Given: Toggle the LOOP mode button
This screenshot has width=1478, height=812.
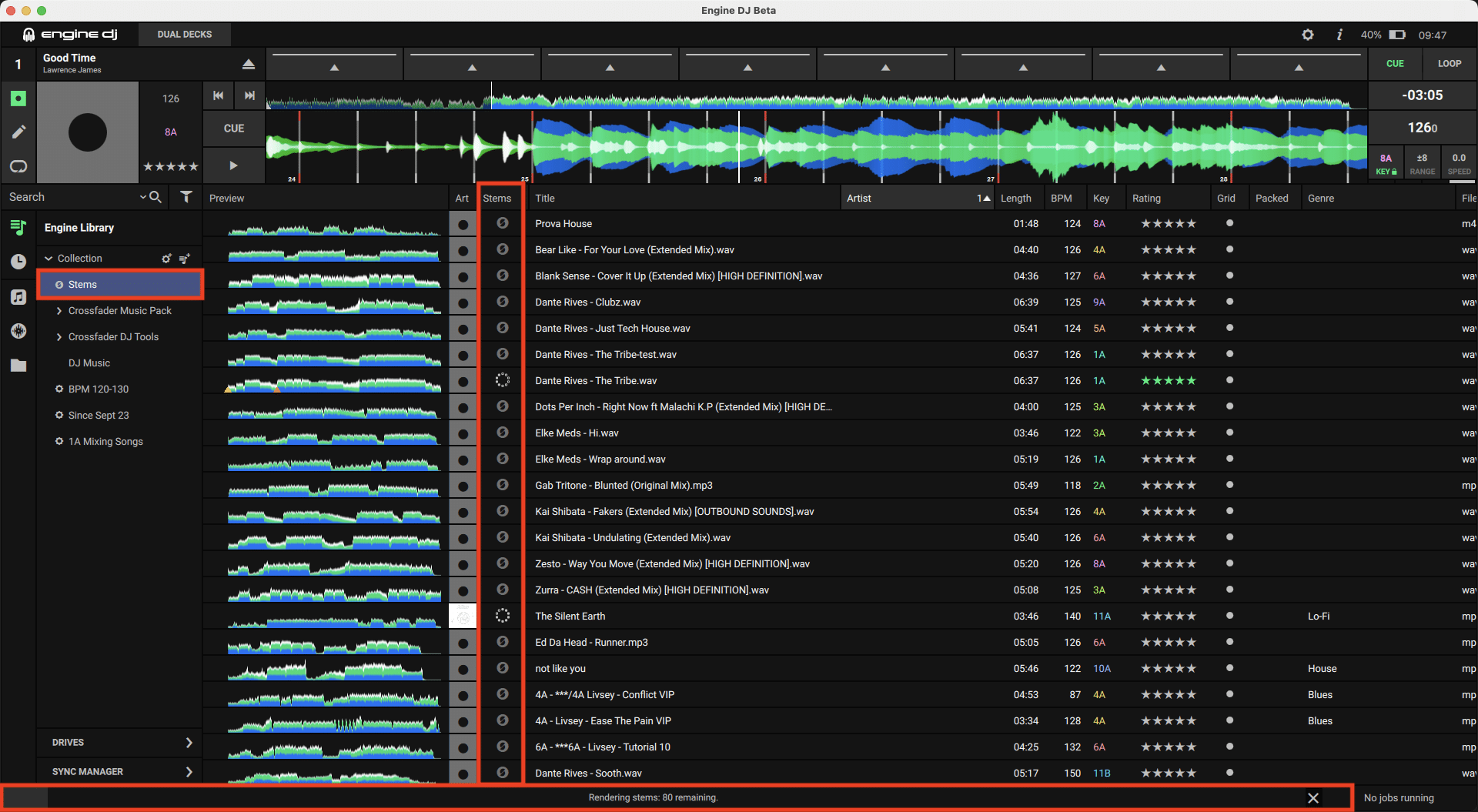Looking at the screenshot, I should click(1449, 64).
